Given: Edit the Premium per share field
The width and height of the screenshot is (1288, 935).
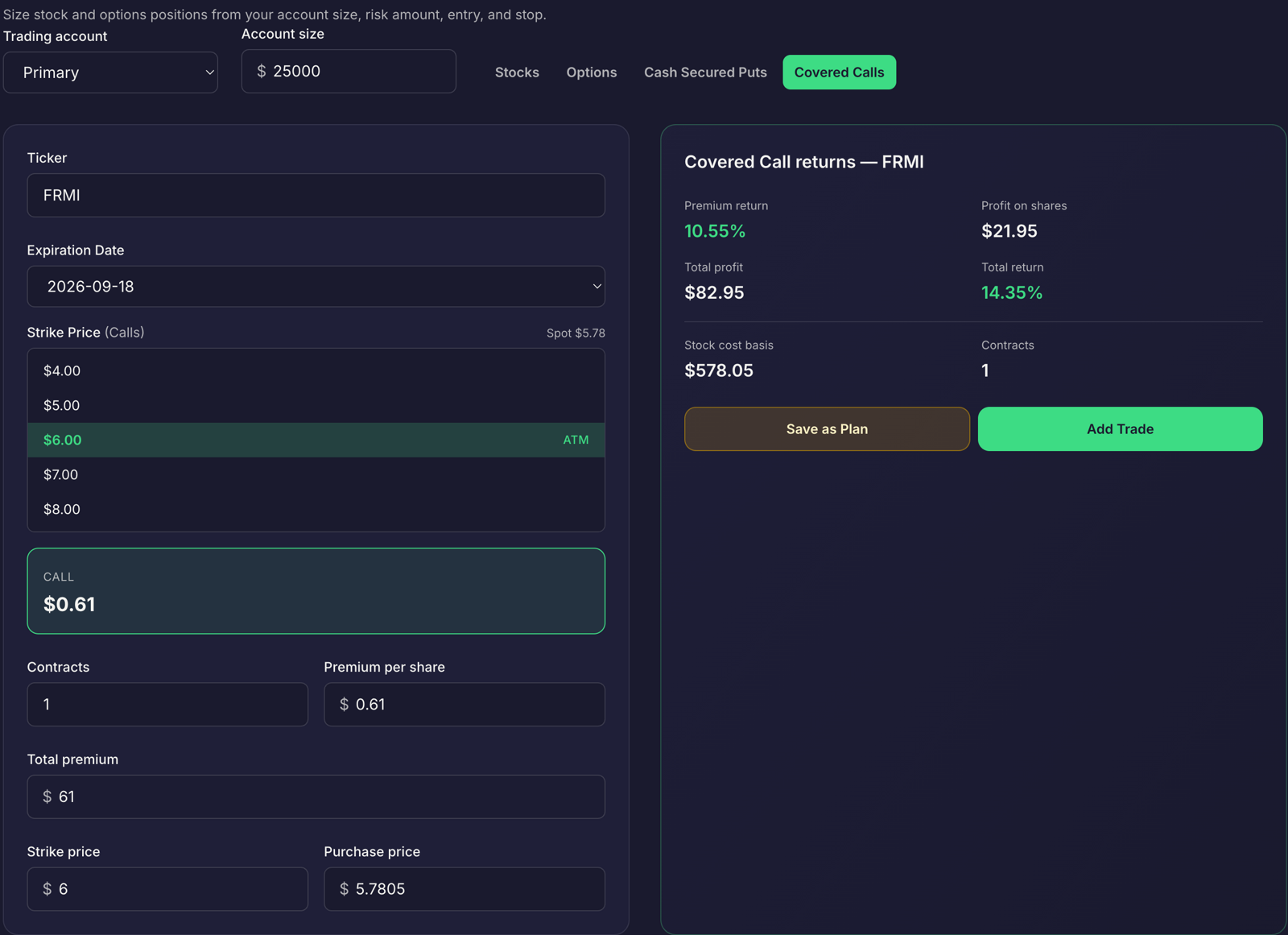Looking at the screenshot, I should 464,705.
